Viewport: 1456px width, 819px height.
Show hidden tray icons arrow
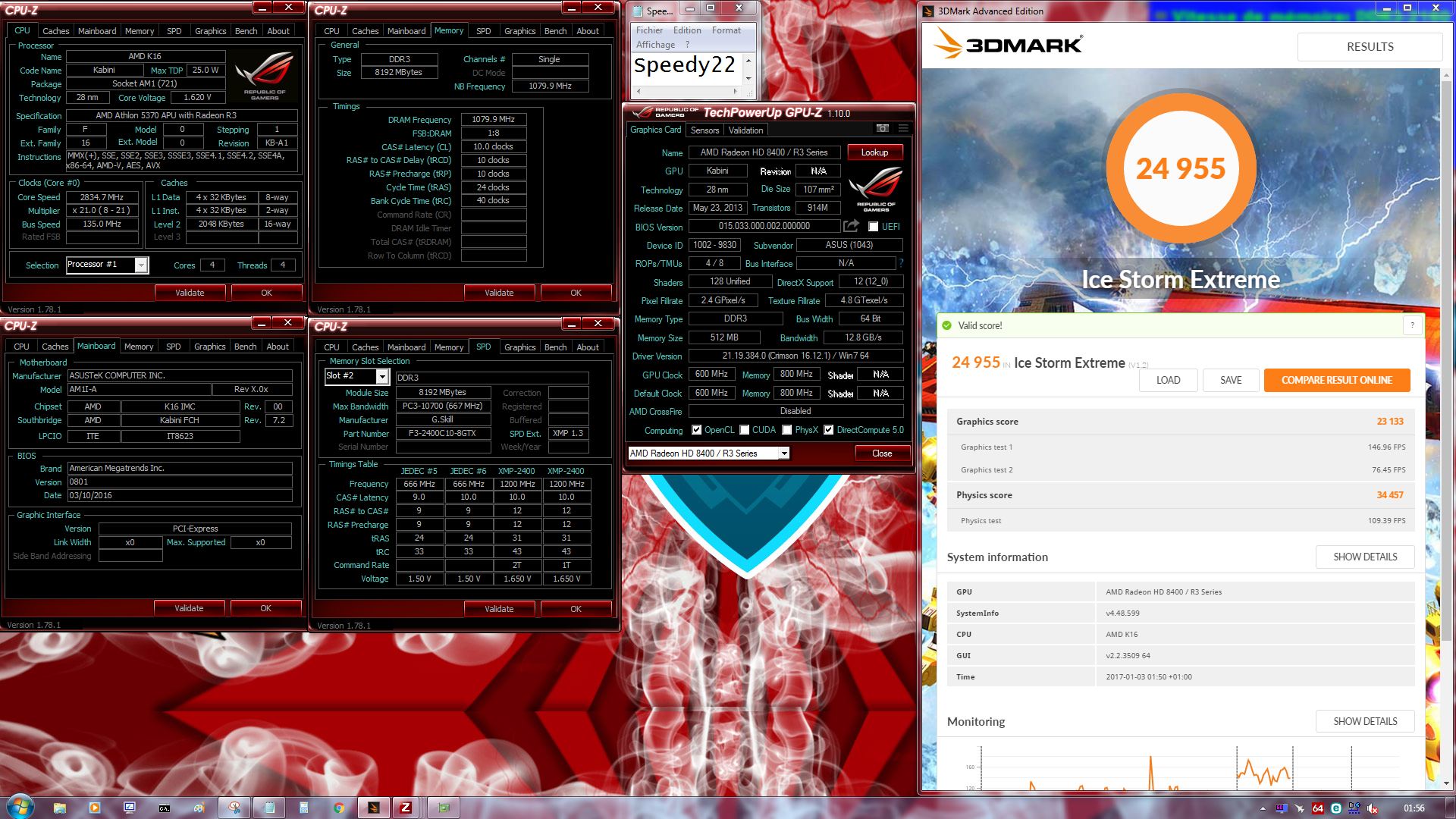(1263, 808)
